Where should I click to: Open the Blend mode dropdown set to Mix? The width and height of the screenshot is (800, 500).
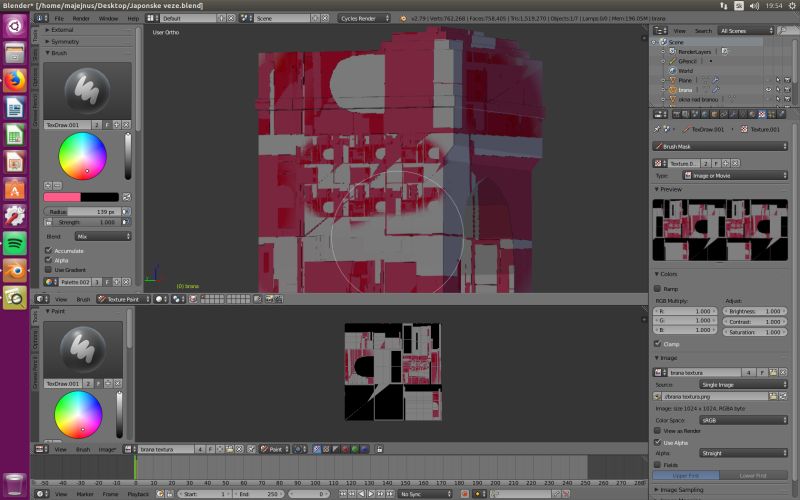click(x=103, y=236)
